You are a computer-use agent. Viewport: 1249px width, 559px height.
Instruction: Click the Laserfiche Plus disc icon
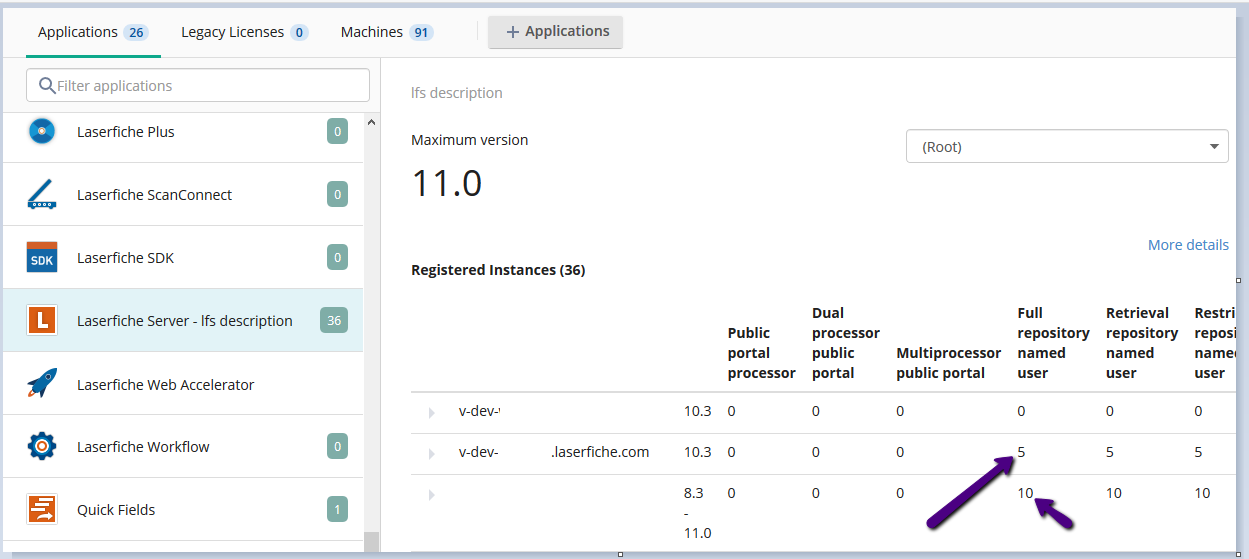pyautogui.click(x=42, y=132)
